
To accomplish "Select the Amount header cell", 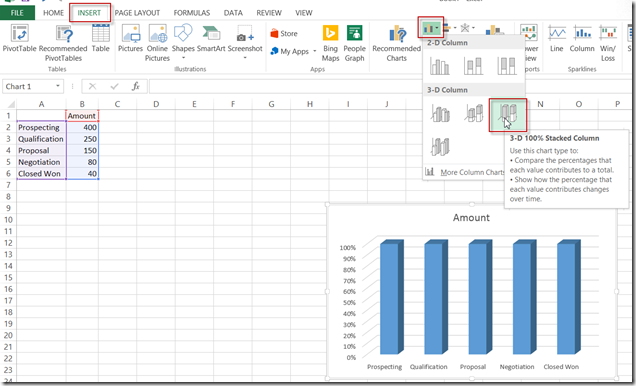I will coord(82,116).
